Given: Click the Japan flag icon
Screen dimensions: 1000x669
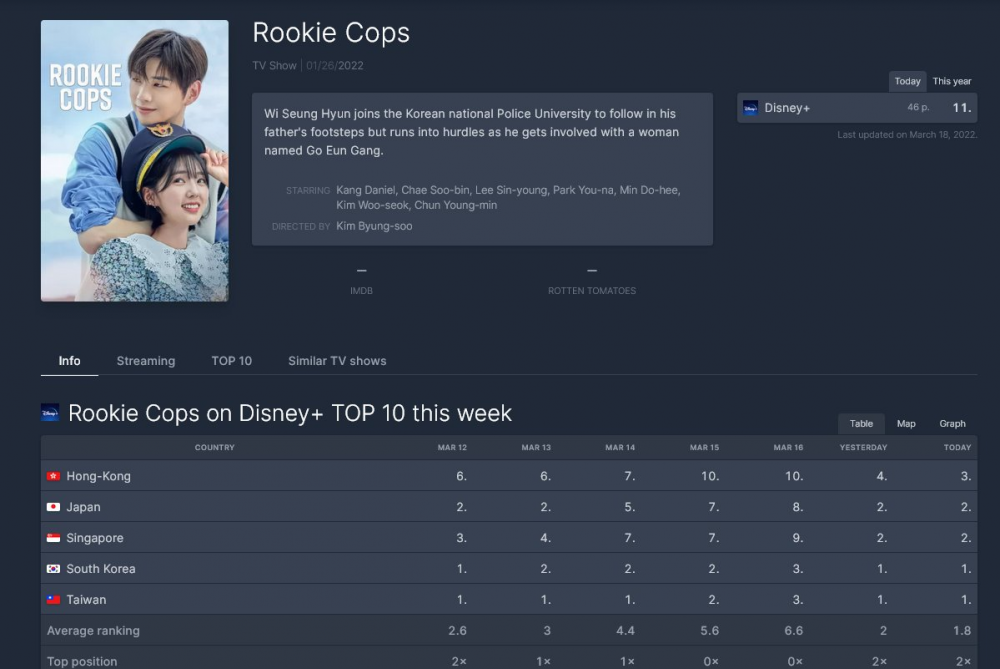Looking at the screenshot, I should pos(54,507).
